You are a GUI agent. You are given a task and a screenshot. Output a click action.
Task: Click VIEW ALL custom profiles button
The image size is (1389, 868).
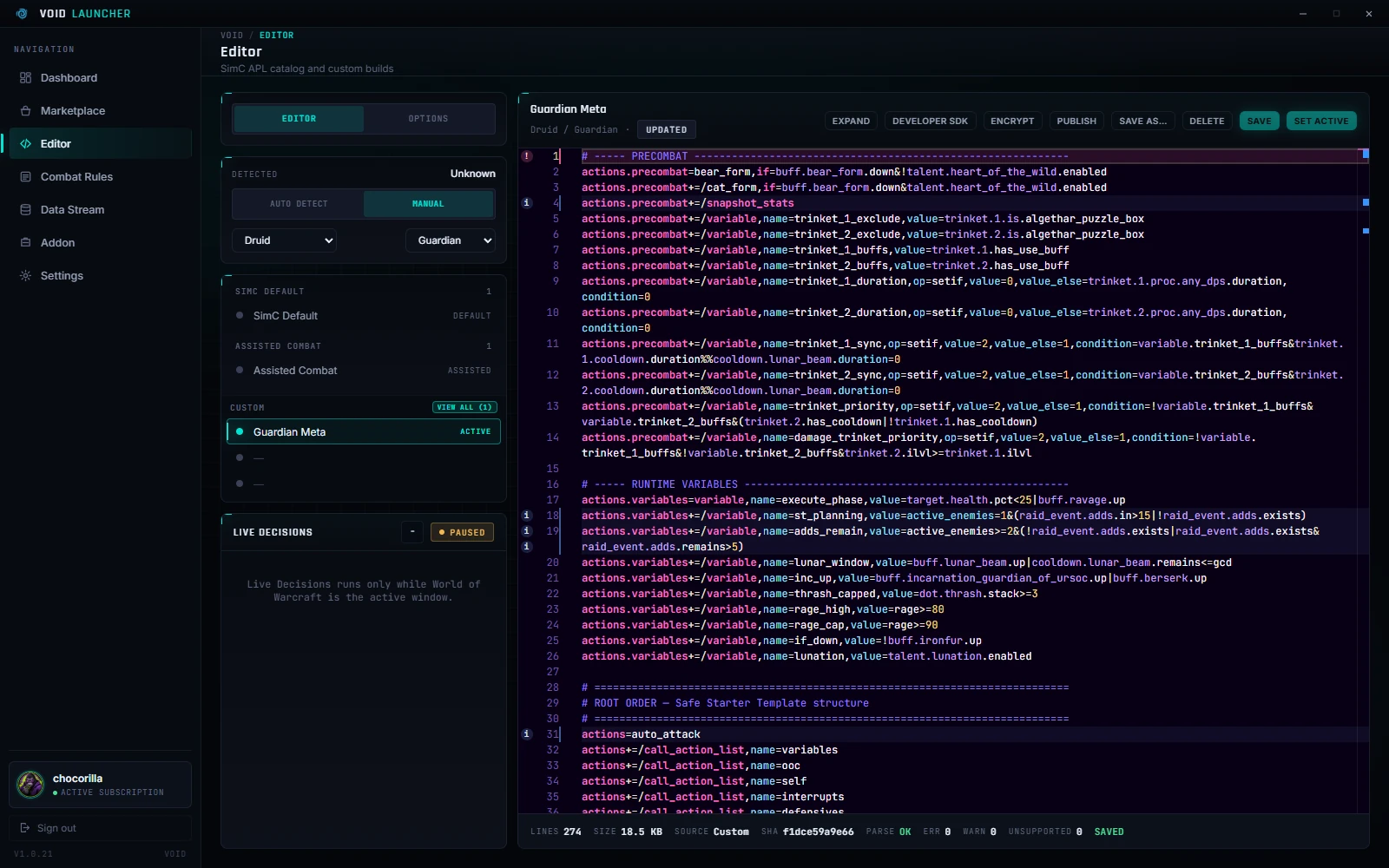point(464,407)
